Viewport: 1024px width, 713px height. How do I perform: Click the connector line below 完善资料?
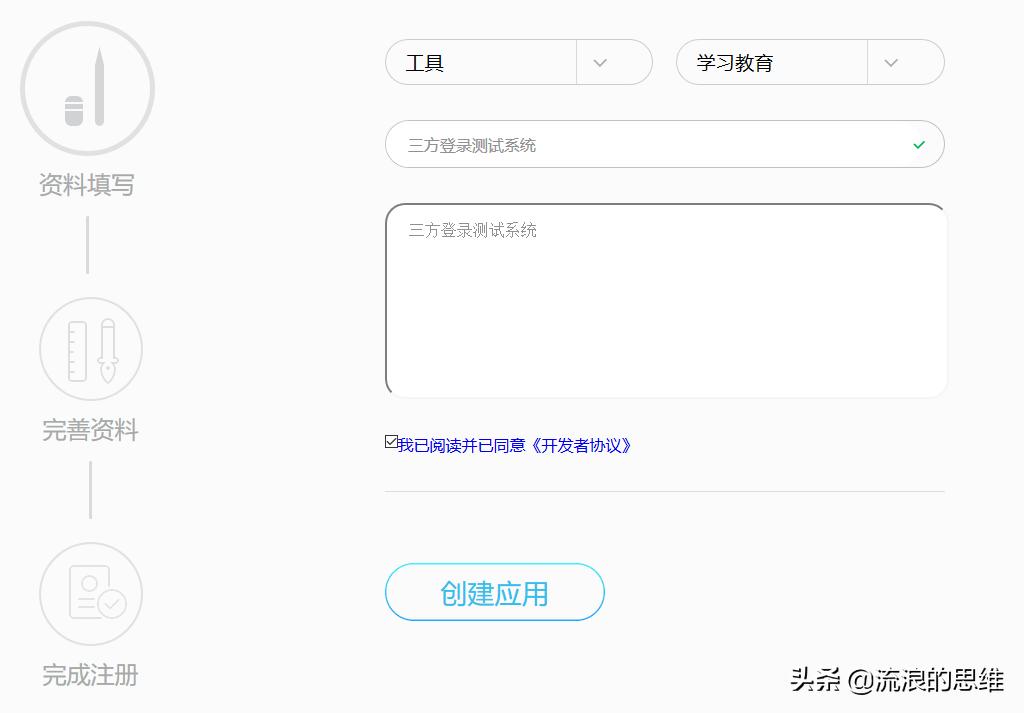[x=90, y=490]
